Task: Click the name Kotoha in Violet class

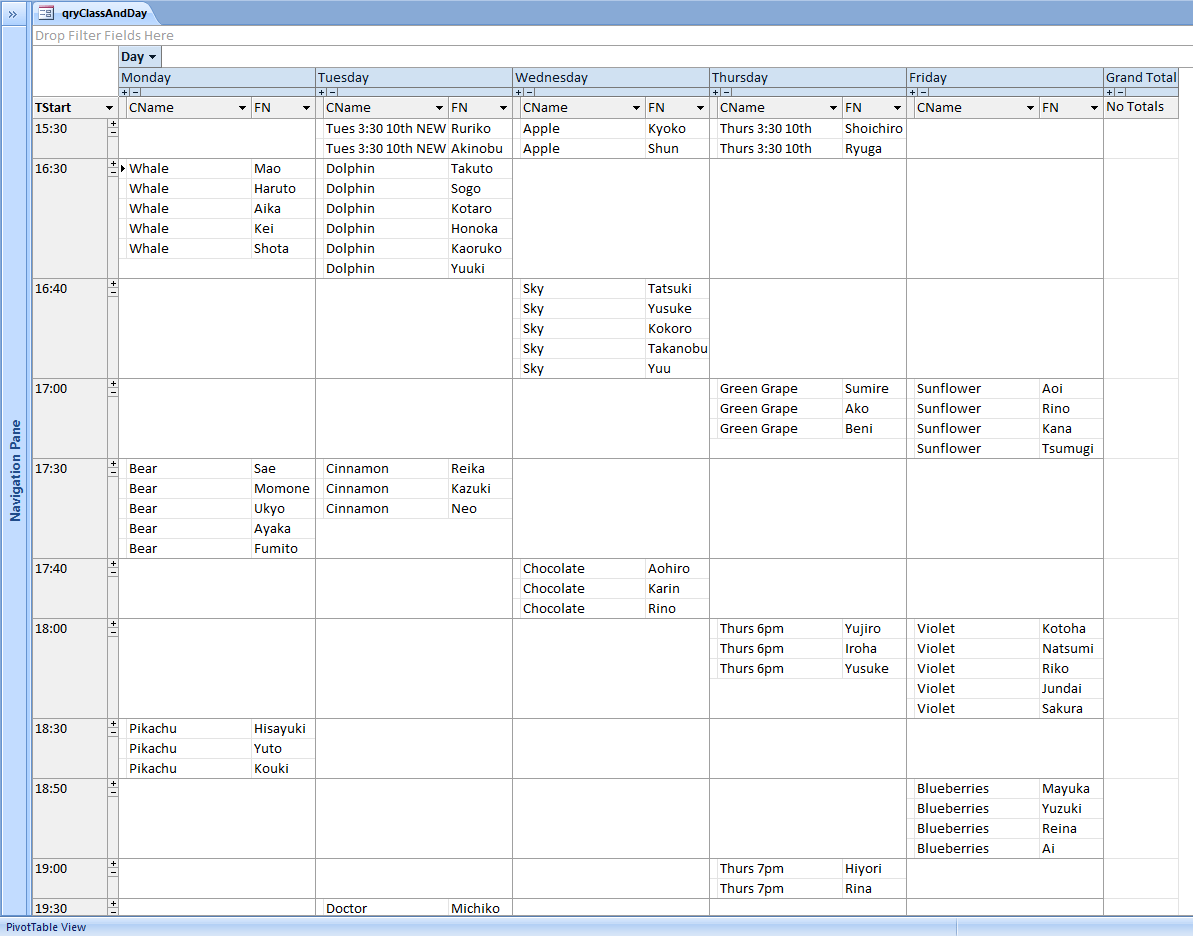Action: click(x=1064, y=629)
